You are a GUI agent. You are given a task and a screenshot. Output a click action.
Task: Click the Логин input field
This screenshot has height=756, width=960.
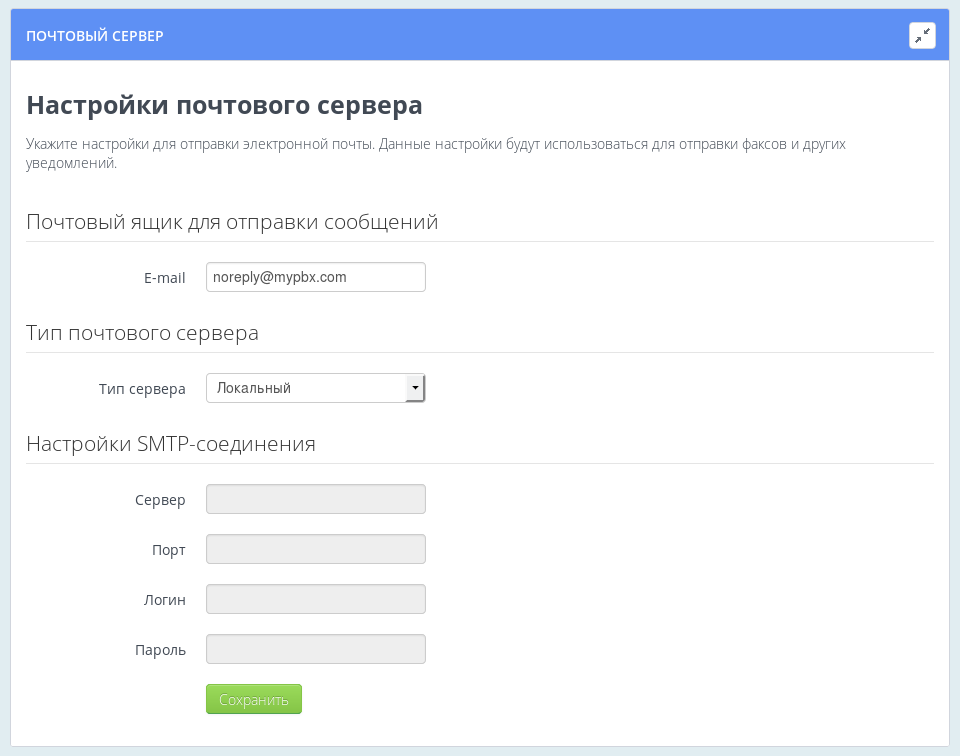point(315,598)
